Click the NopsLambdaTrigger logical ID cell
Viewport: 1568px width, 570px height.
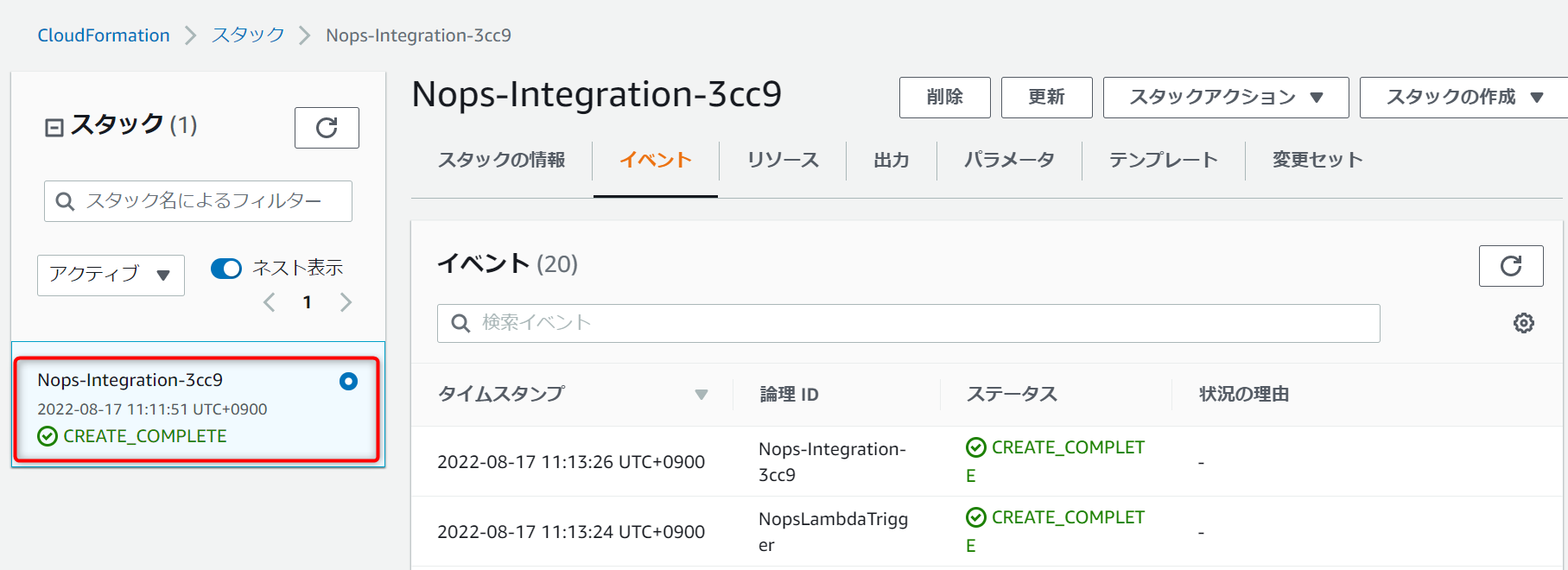tap(833, 532)
